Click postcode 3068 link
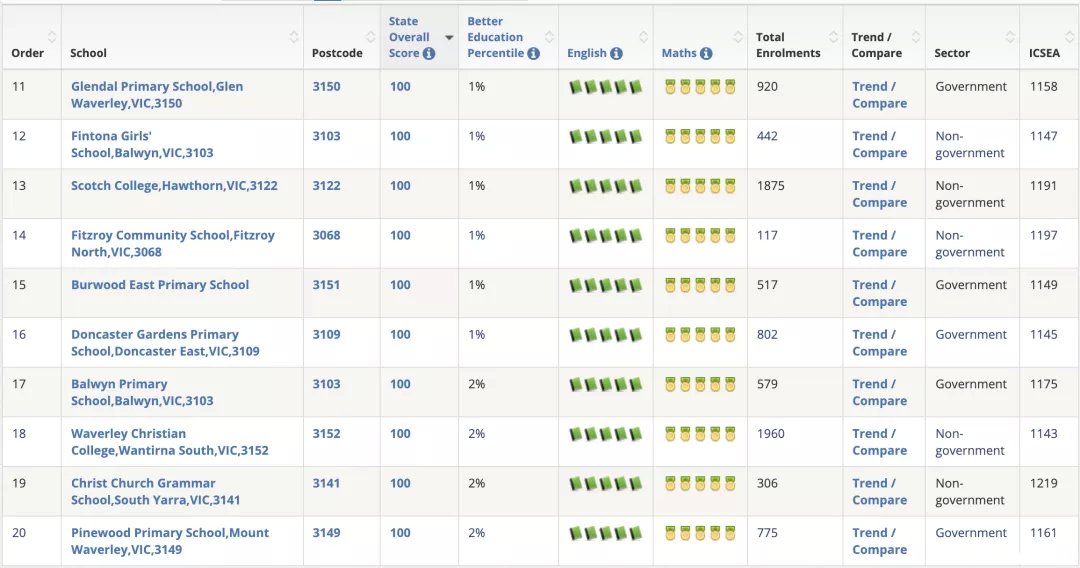 pyautogui.click(x=326, y=235)
